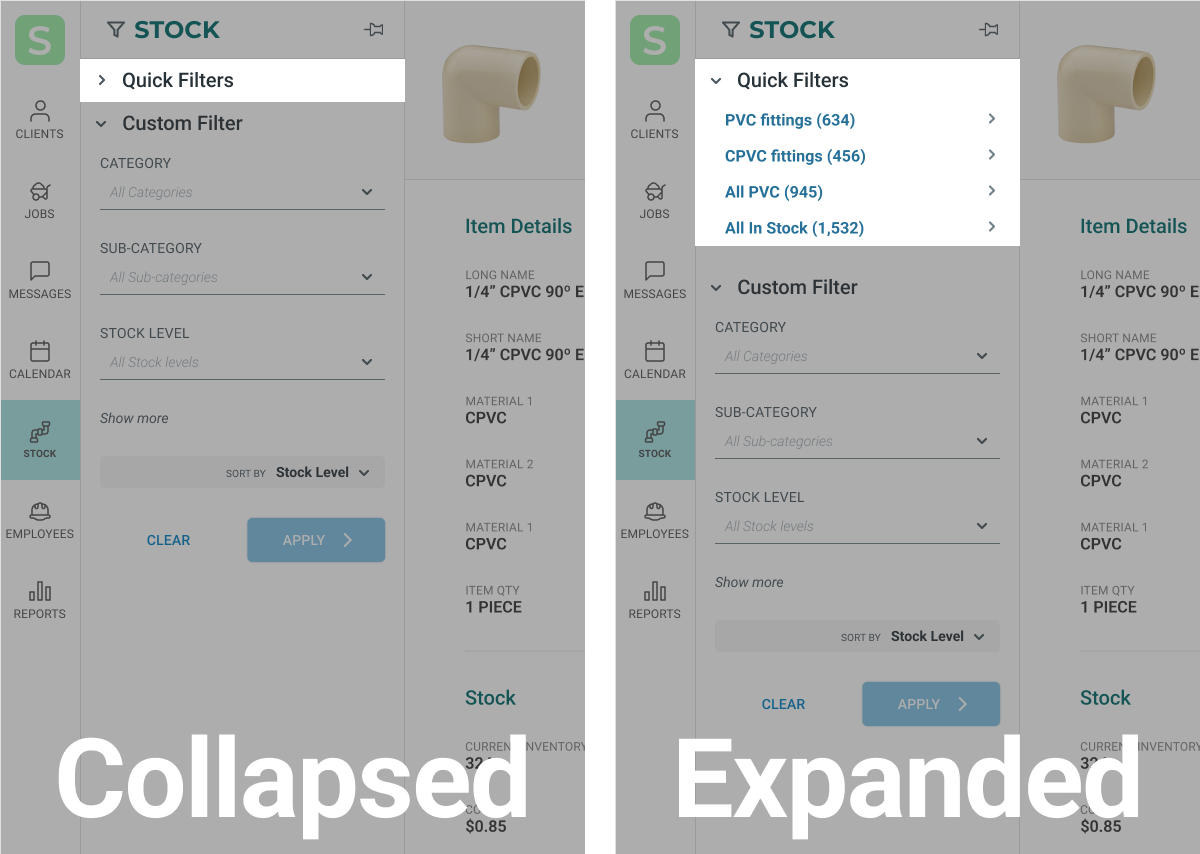
Task: Open Jobs icon in expanded panel sidebar
Action: pos(655,200)
